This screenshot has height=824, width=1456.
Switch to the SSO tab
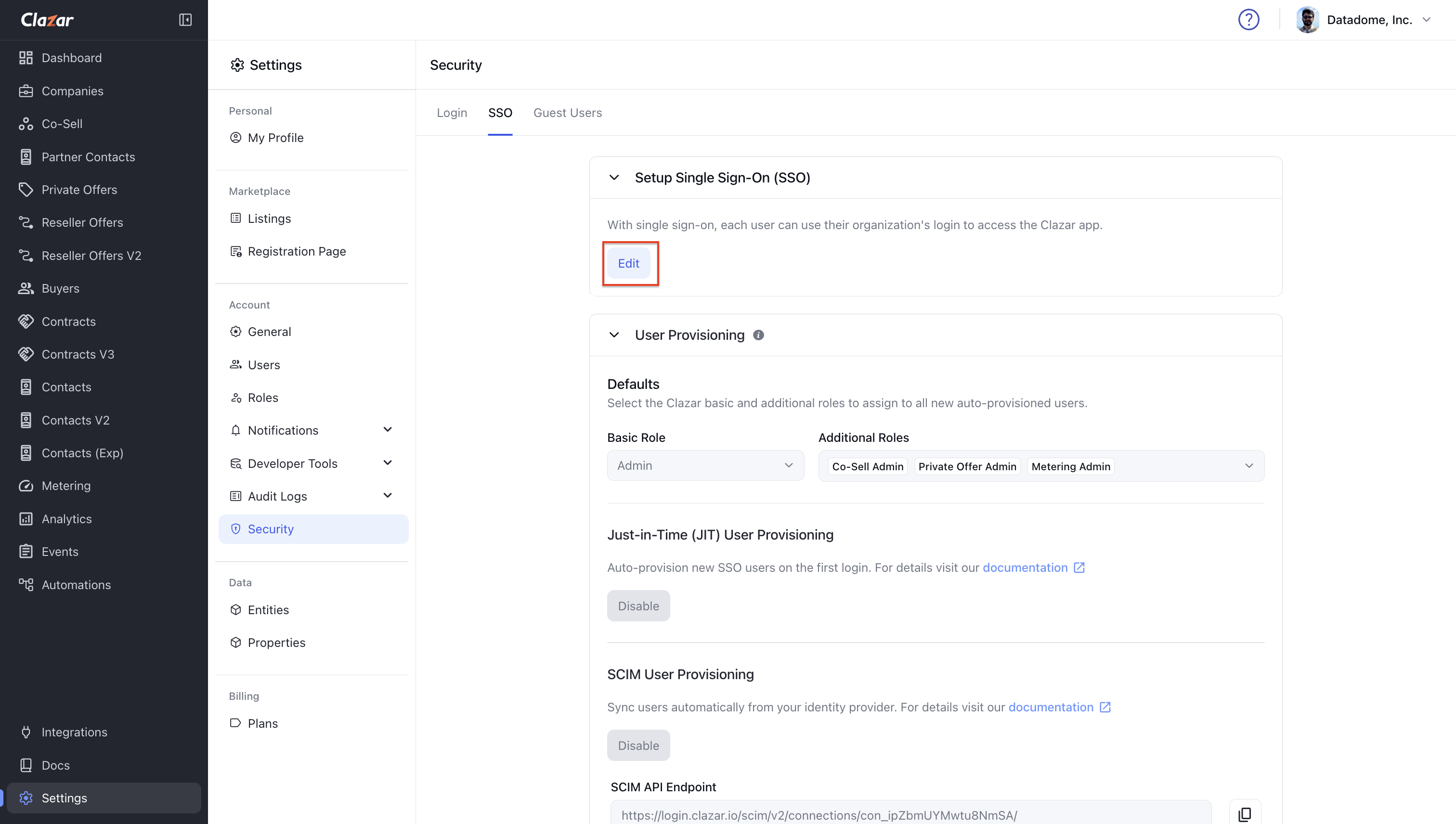tap(500, 113)
